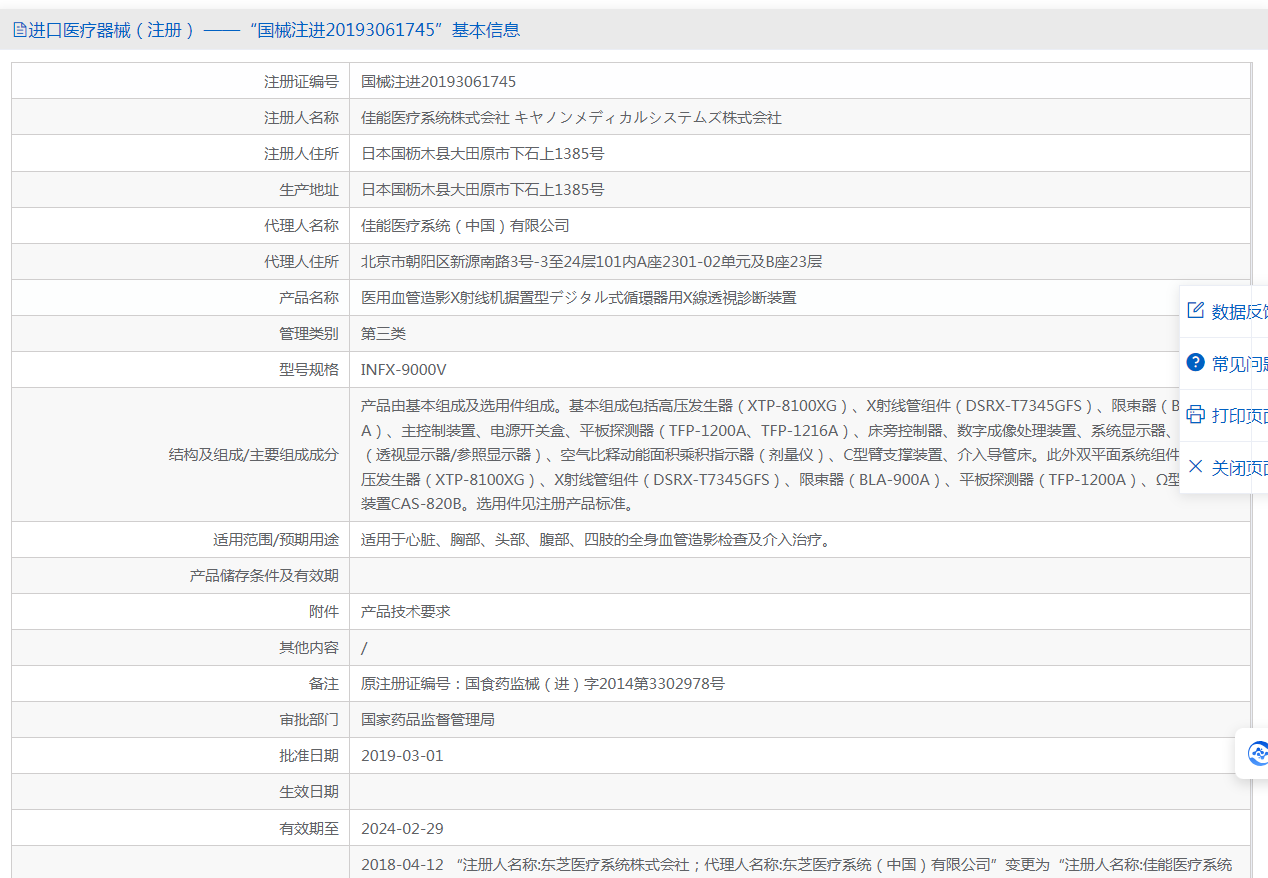Open the floating assistant icon at right edge
1268x878 pixels.
[1257, 753]
